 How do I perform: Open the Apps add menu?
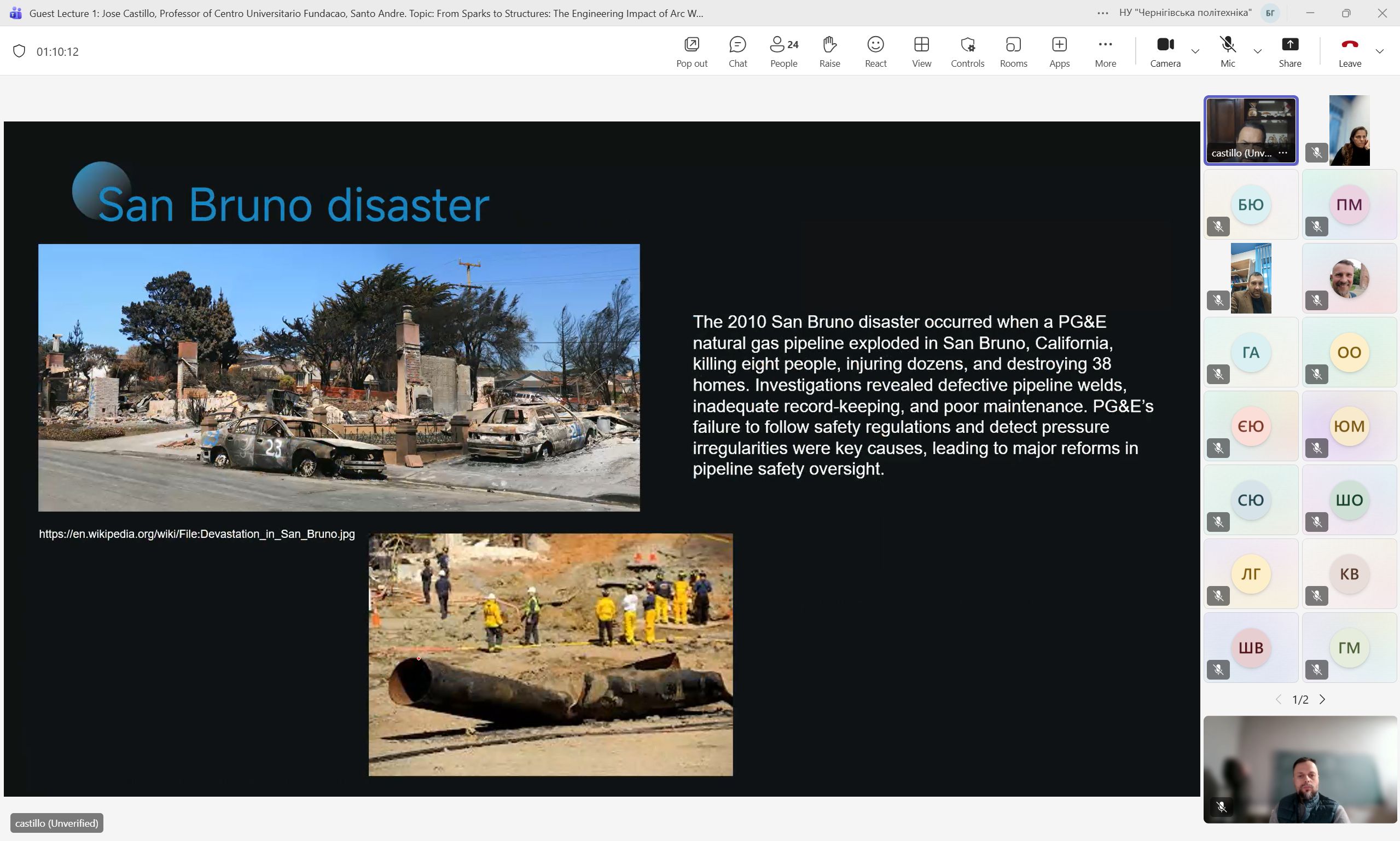pos(1059,51)
